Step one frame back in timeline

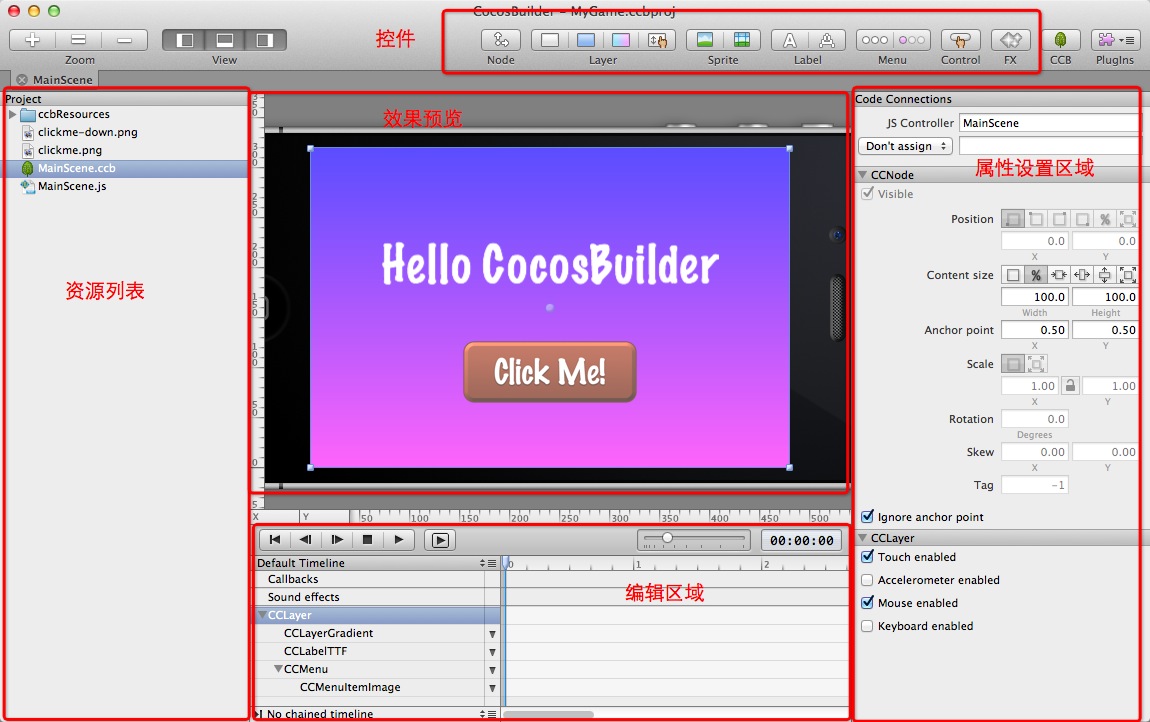click(x=306, y=540)
